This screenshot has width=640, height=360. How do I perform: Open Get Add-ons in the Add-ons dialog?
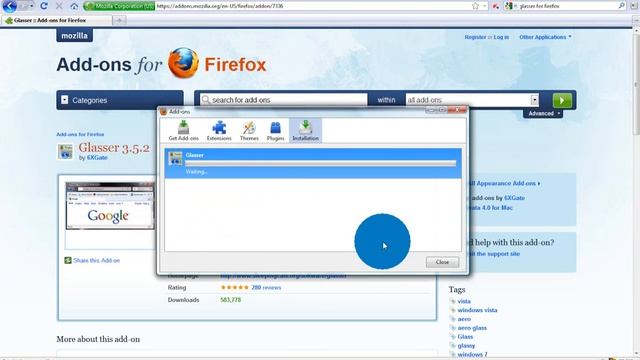(184, 131)
